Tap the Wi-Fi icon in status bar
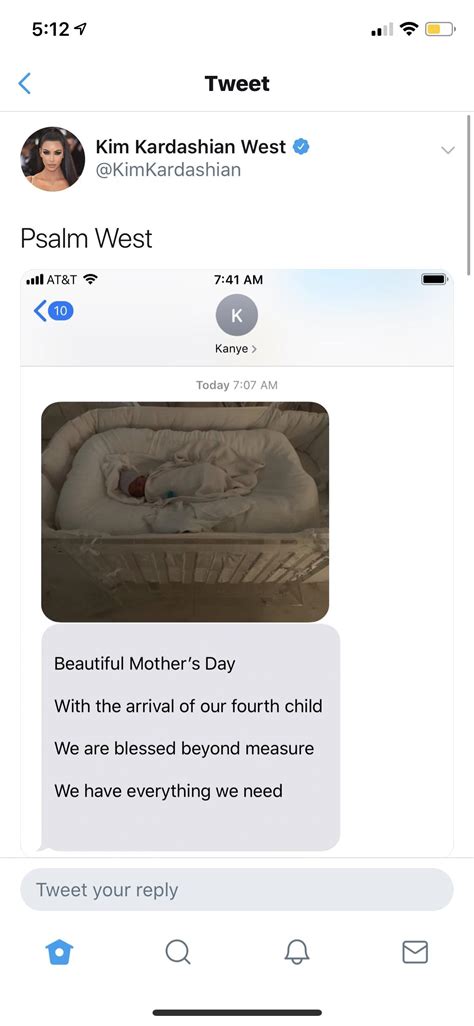Image resolution: width=474 pixels, height=1026 pixels. pyautogui.click(x=410, y=29)
